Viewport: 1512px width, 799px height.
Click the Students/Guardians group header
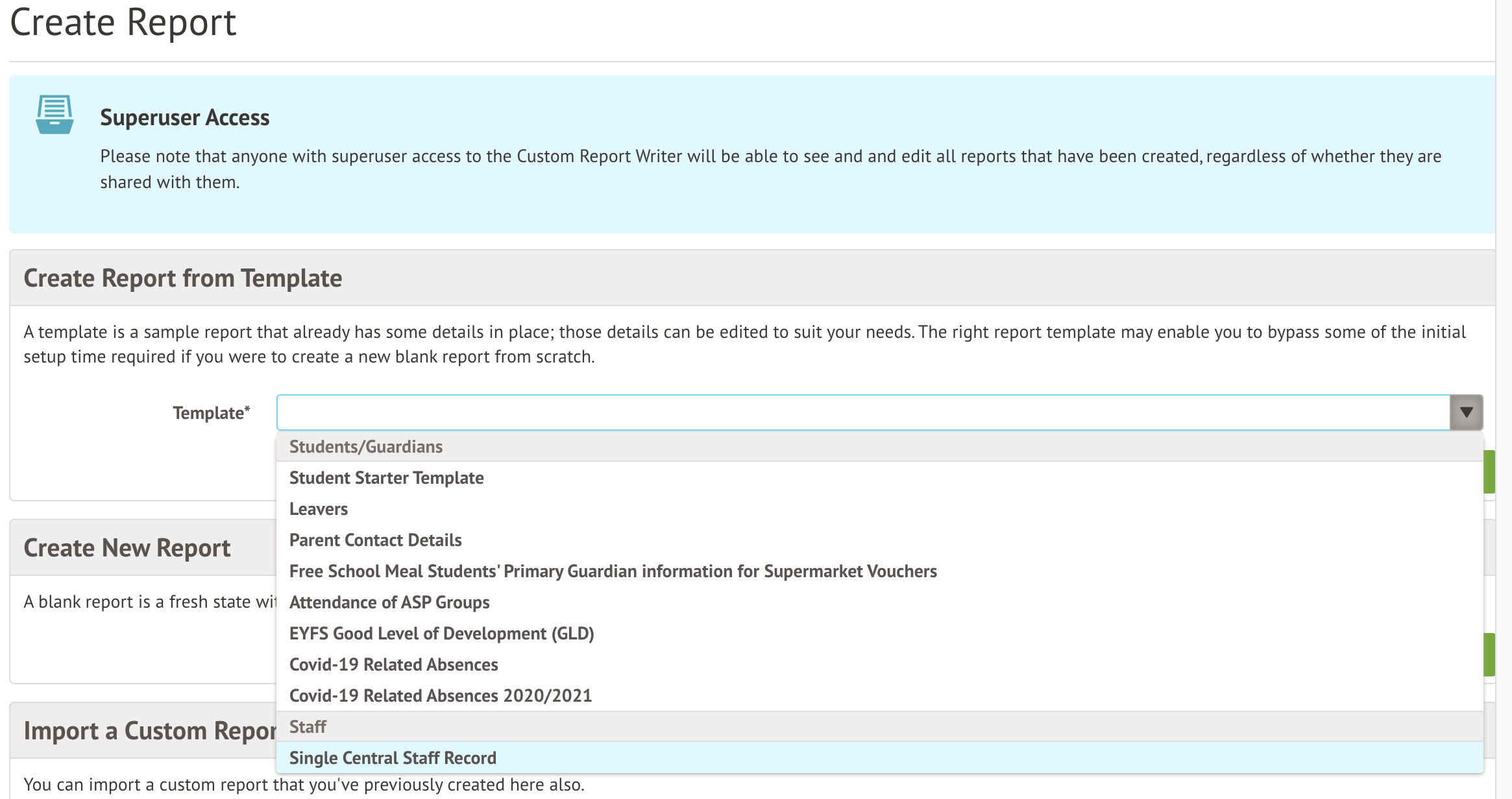pyautogui.click(x=365, y=446)
